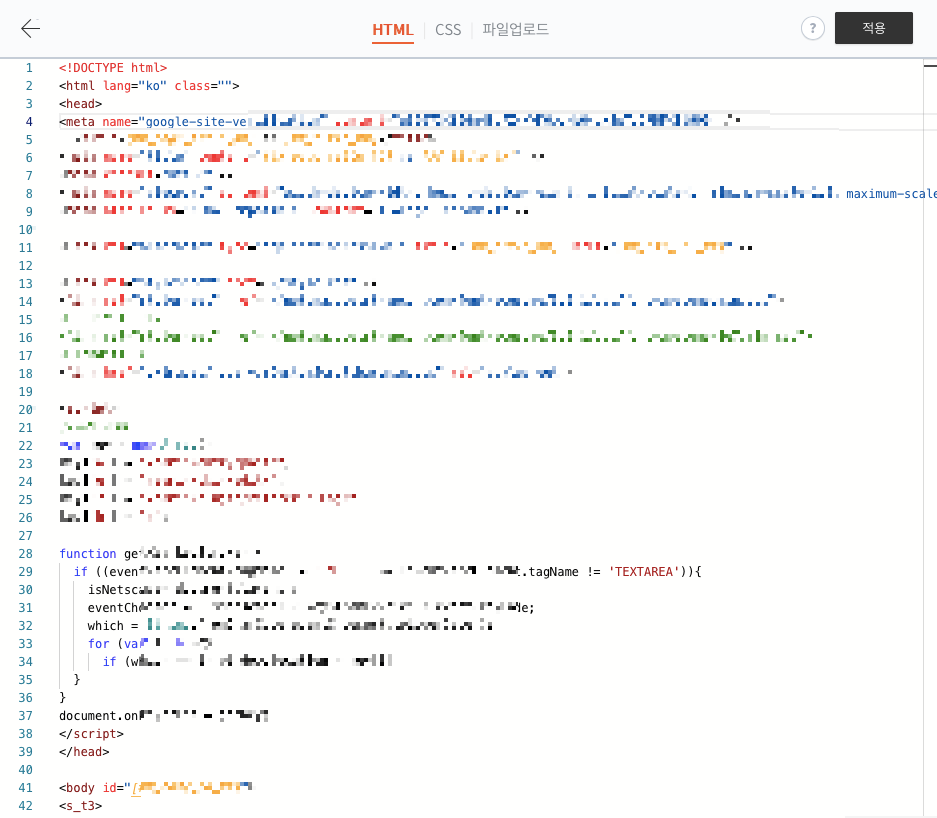
Task: Click the isNetsc code on line 30
Action: pos(114,590)
